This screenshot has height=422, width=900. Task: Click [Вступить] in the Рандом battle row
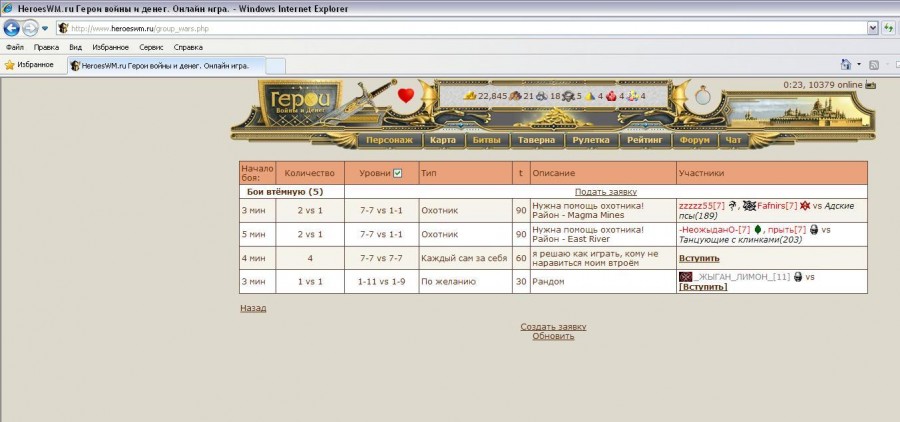[x=703, y=287]
